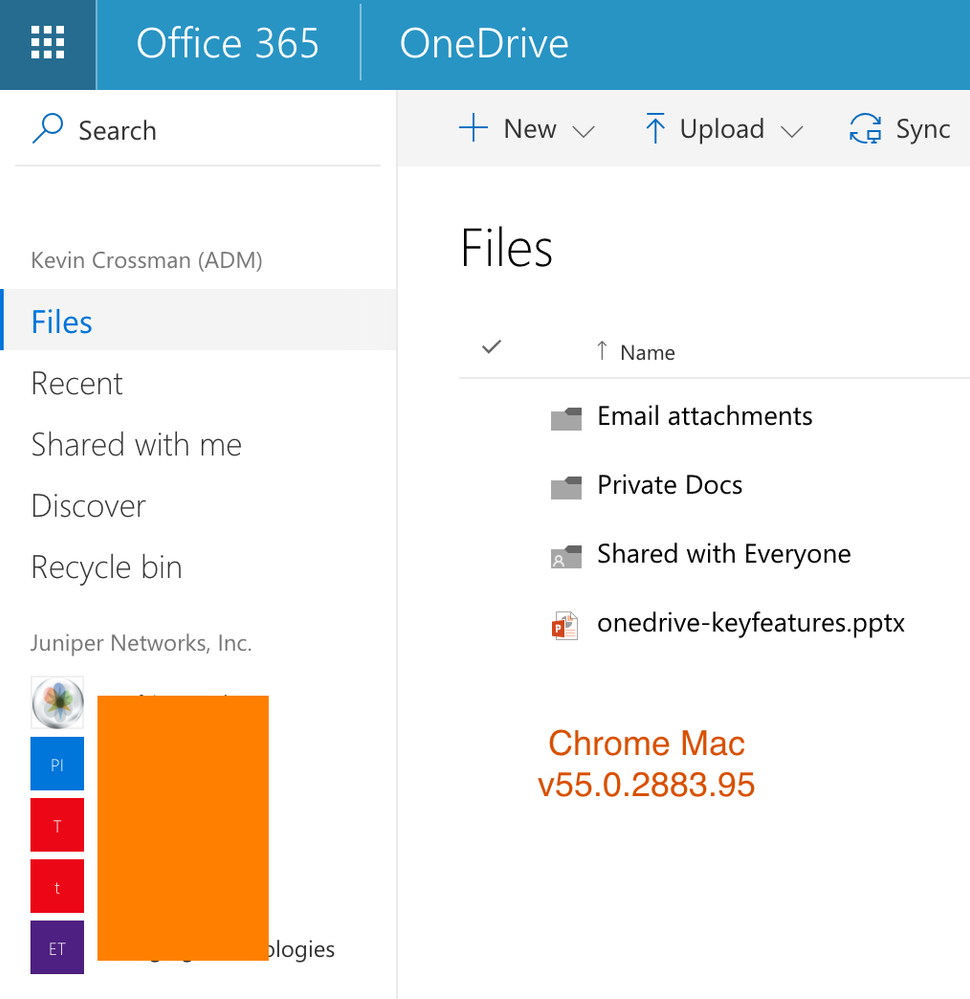Toggle the select-all checkmark in header
The image size is (970, 999).
coord(491,347)
